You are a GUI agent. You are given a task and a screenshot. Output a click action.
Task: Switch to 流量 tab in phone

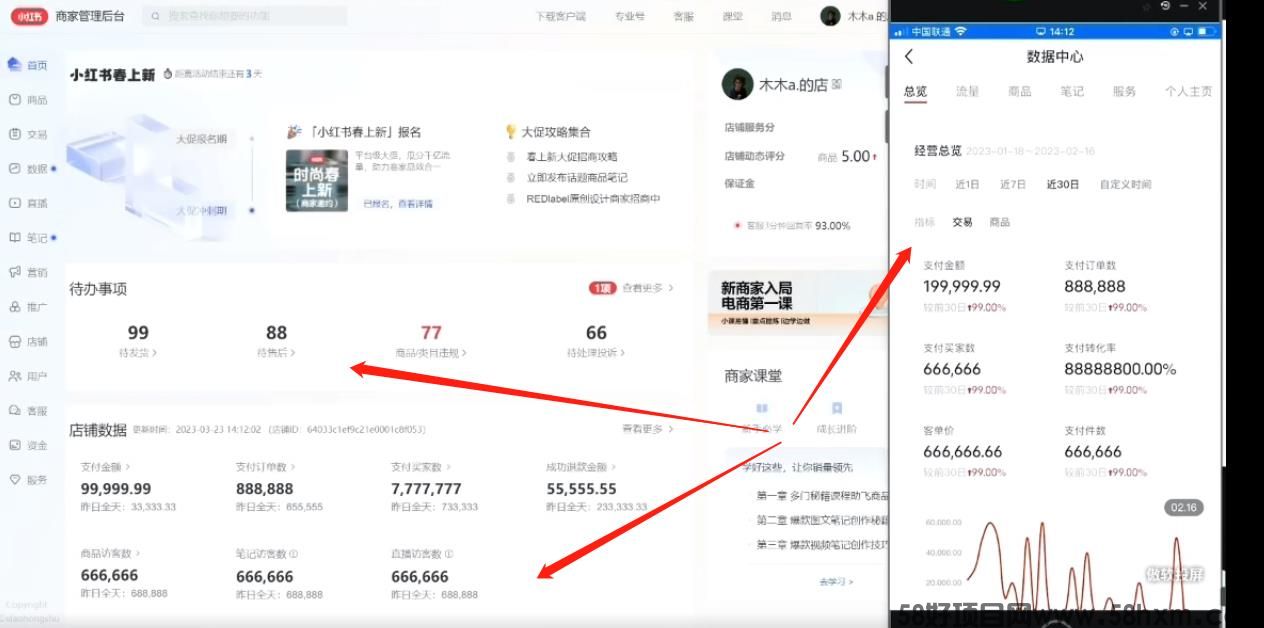[x=967, y=91]
